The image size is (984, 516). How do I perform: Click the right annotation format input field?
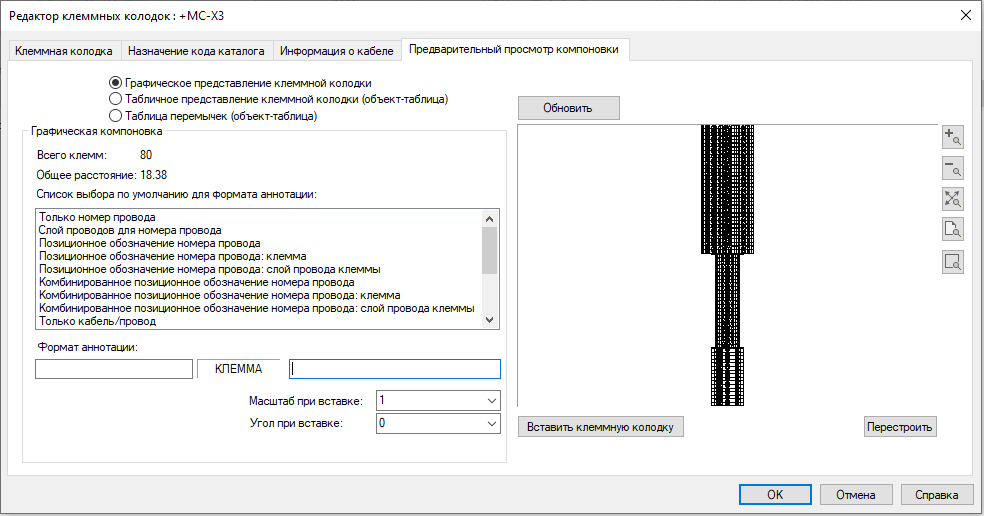point(395,369)
